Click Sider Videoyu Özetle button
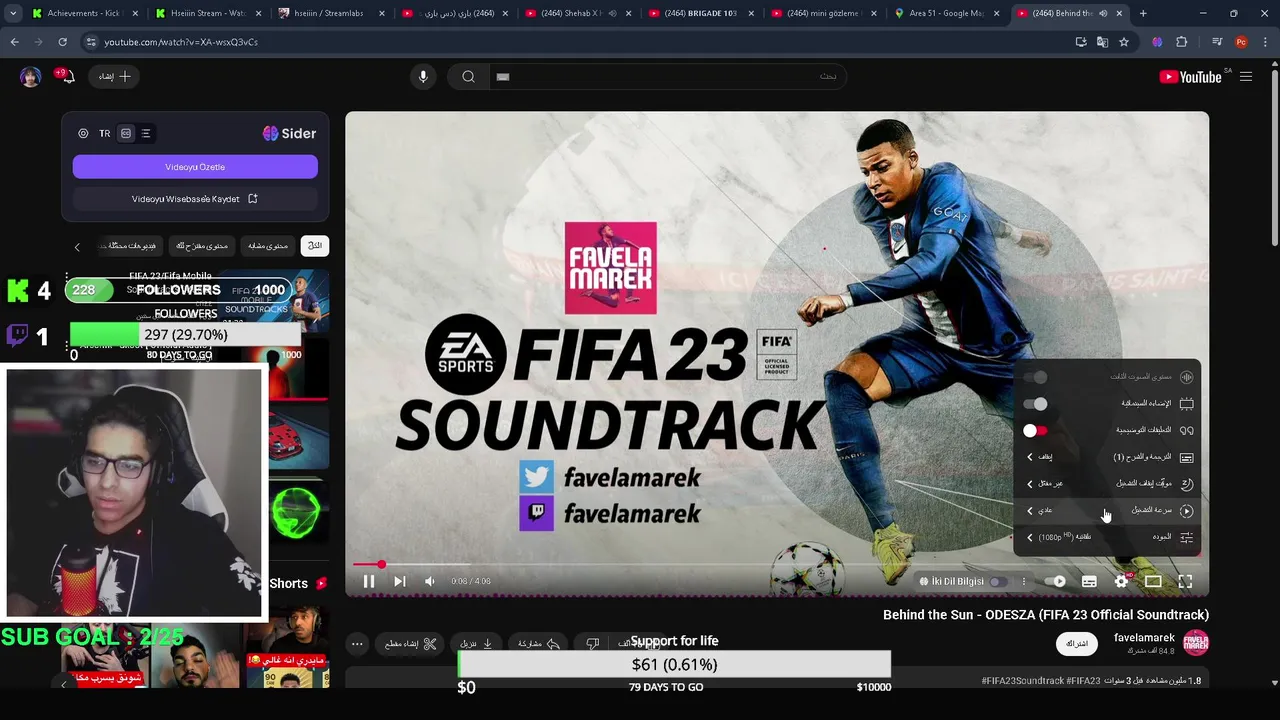The width and height of the screenshot is (1280, 720). (195, 167)
